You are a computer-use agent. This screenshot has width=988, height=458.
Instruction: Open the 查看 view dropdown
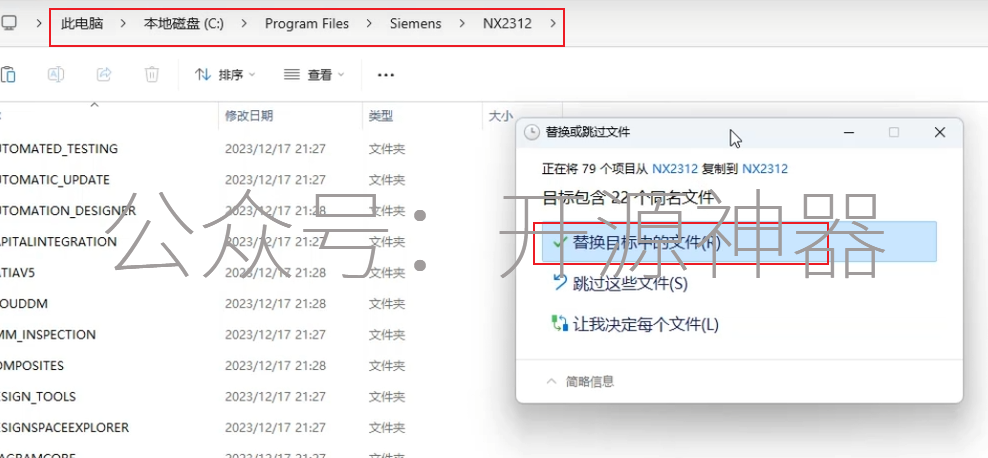pyautogui.click(x=314, y=75)
